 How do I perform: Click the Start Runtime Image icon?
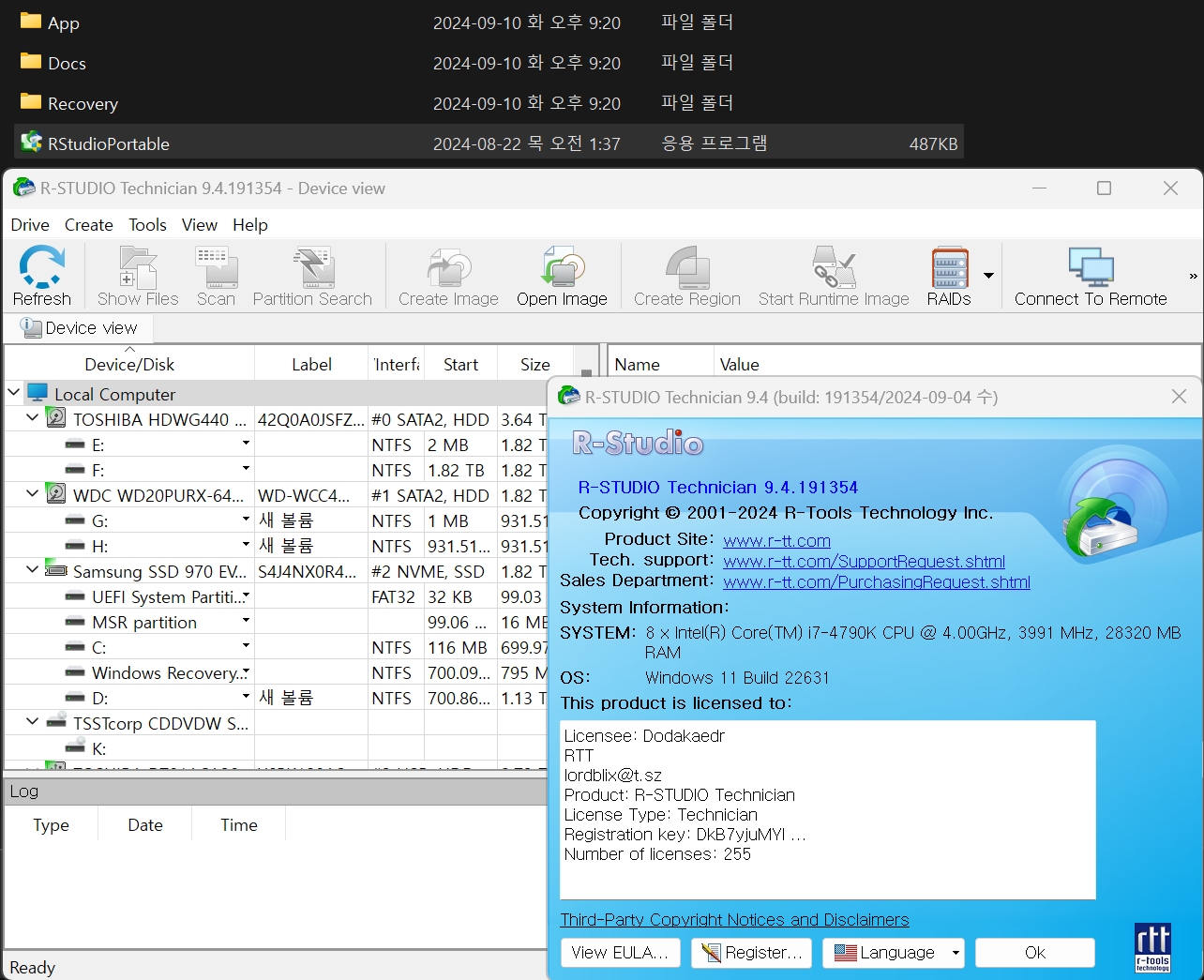tap(834, 276)
